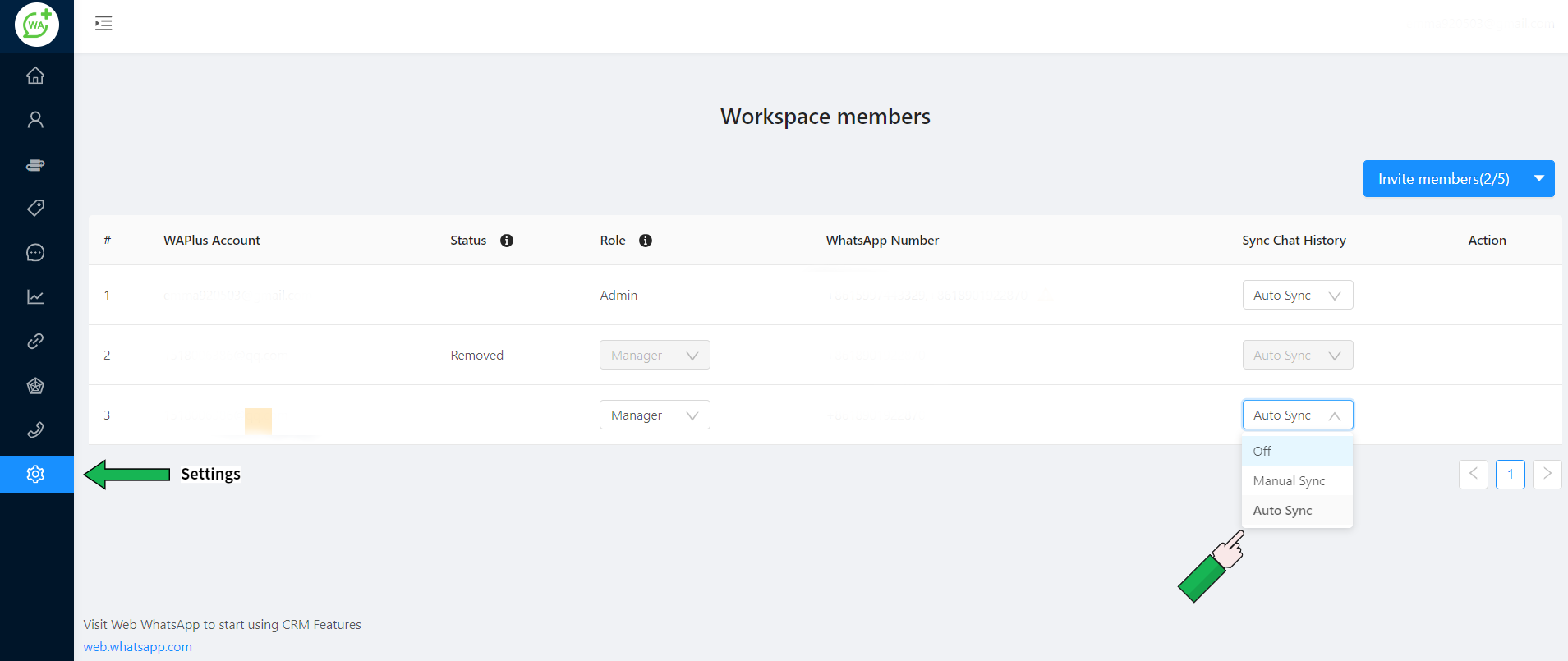Image resolution: width=1568 pixels, height=661 pixels.
Task: Click the Role column info icon
Action: click(x=646, y=241)
